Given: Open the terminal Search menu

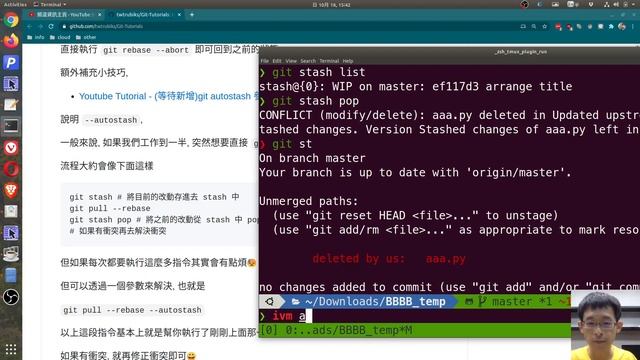Looking at the screenshot, I should click(308, 61).
